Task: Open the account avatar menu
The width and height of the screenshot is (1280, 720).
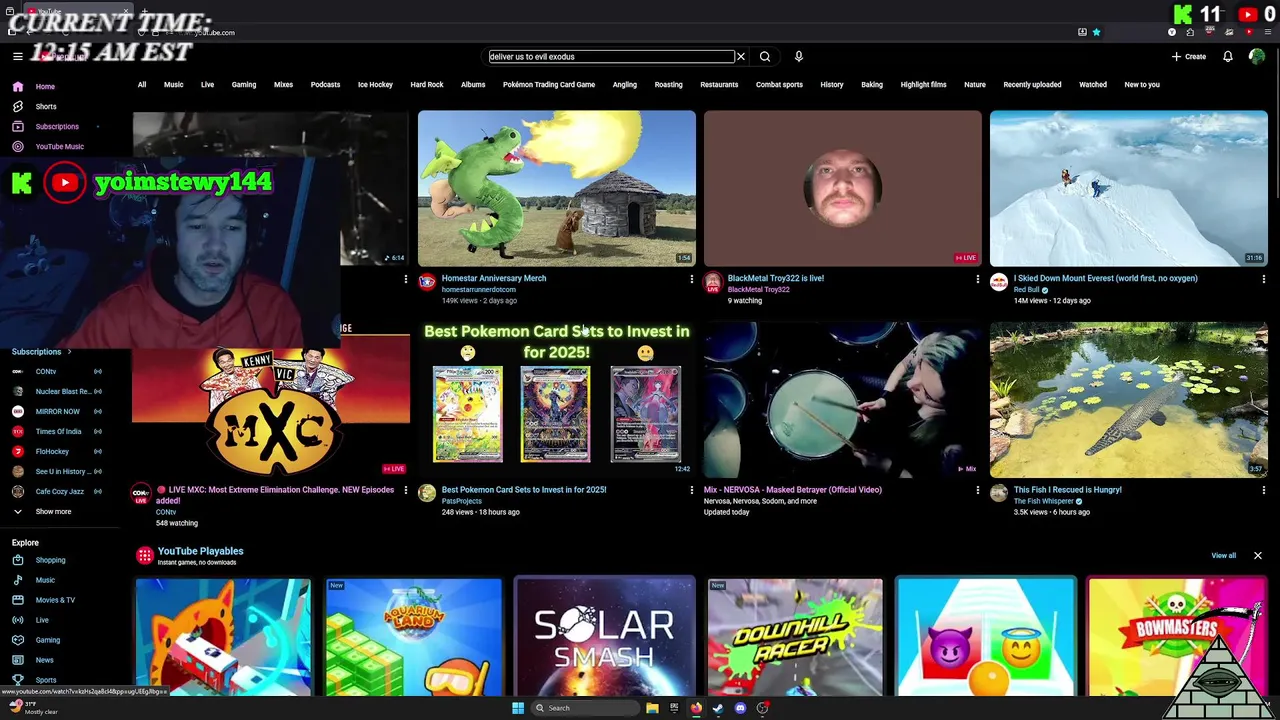Action: [1257, 57]
